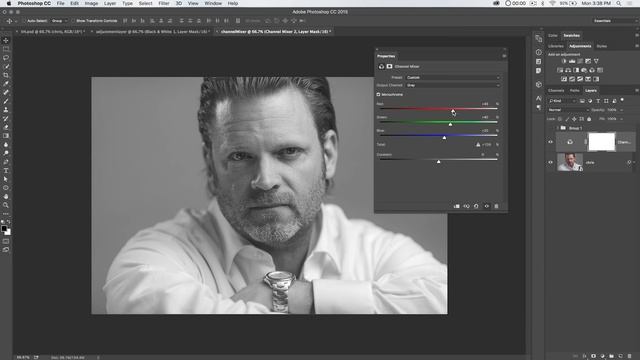The image size is (640, 360).
Task: Add a Vibrance adjustment
Action: (596, 61)
